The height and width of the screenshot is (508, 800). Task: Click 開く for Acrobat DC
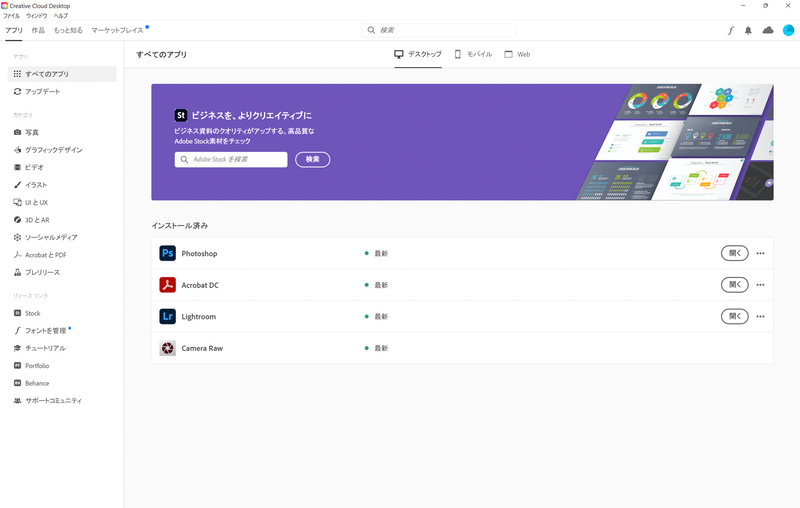[735, 285]
